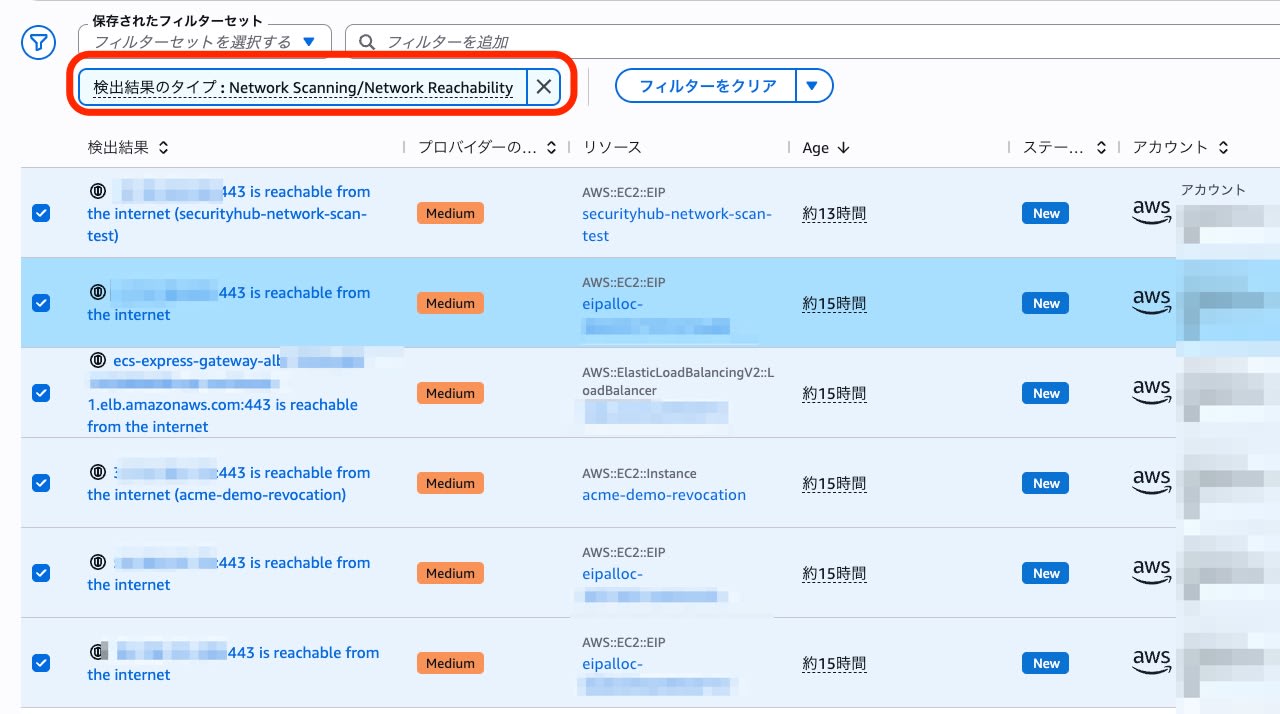Open finding reachable from internet (securityhub-network-scan-test)
Screen dimensions: 1280x714
229,213
